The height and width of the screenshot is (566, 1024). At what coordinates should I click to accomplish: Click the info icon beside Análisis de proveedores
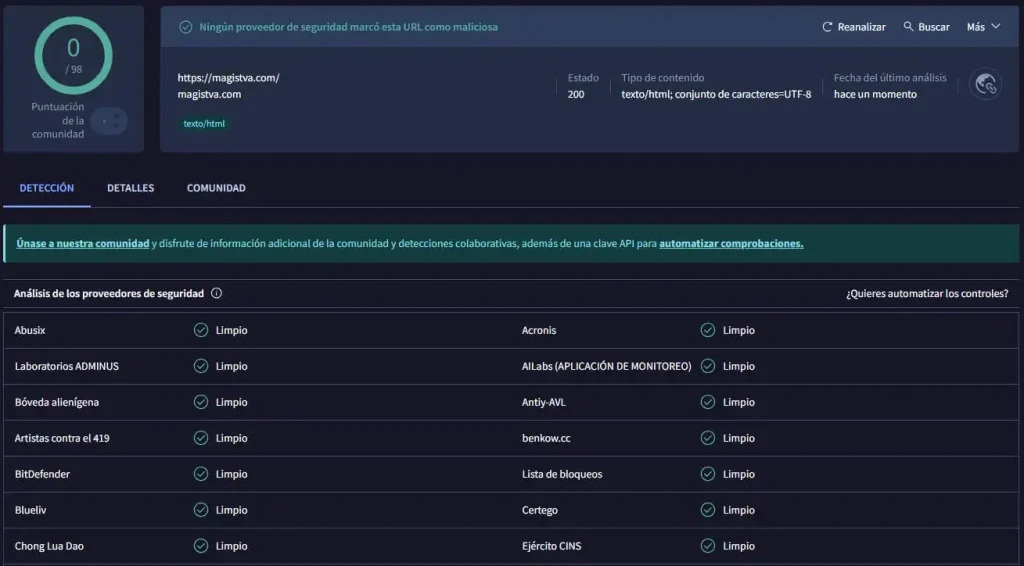click(x=216, y=294)
